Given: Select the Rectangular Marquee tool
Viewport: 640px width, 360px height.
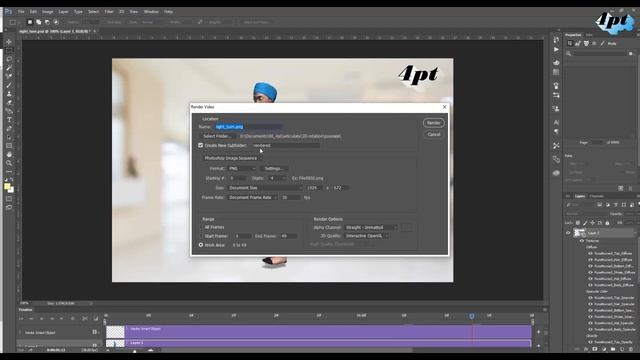Looking at the screenshot, I should (9, 50).
